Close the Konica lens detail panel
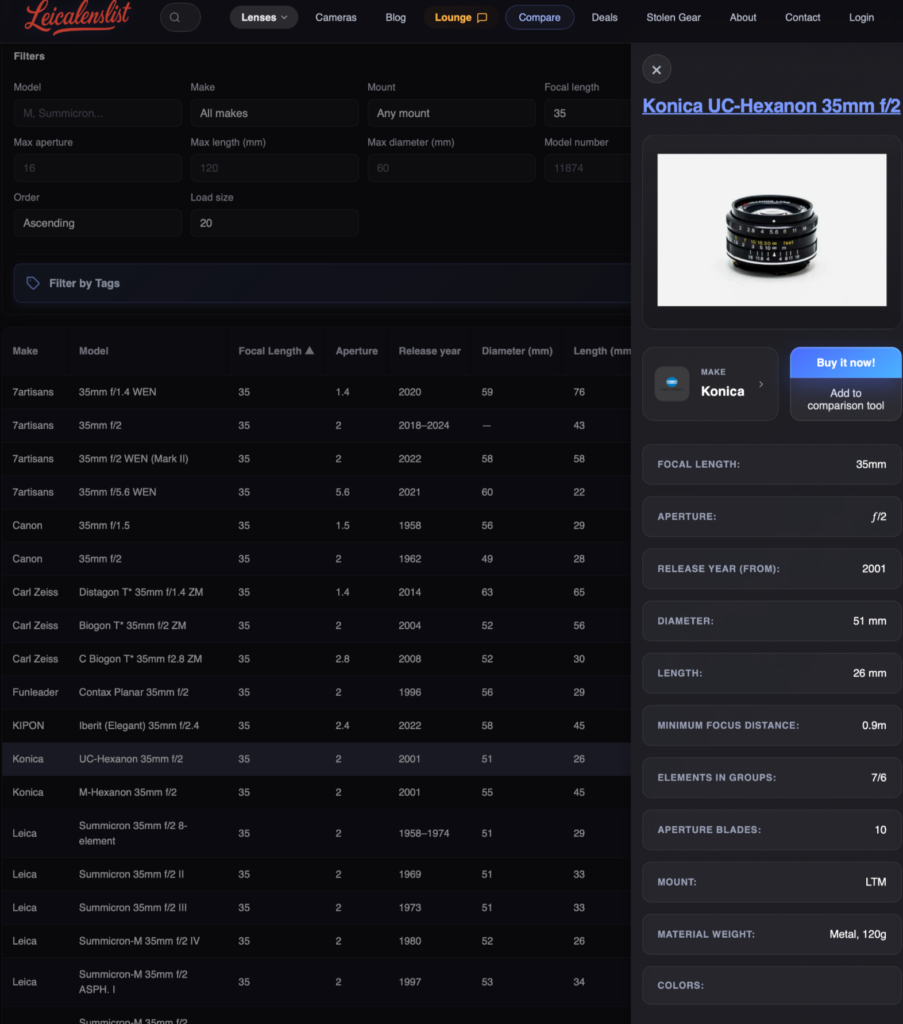This screenshot has width=903, height=1024. coord(656,69)
